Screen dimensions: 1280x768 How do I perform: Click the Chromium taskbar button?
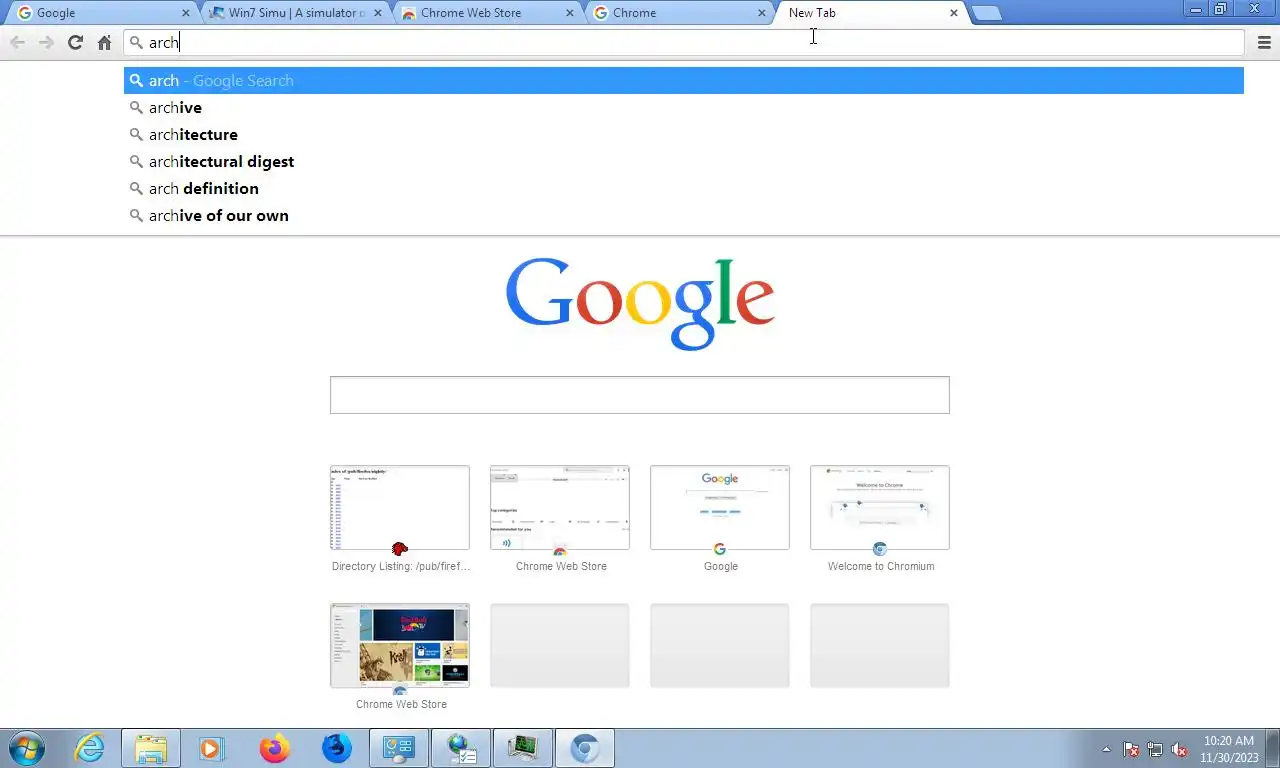pyautogui.click(x=585, y=748)
